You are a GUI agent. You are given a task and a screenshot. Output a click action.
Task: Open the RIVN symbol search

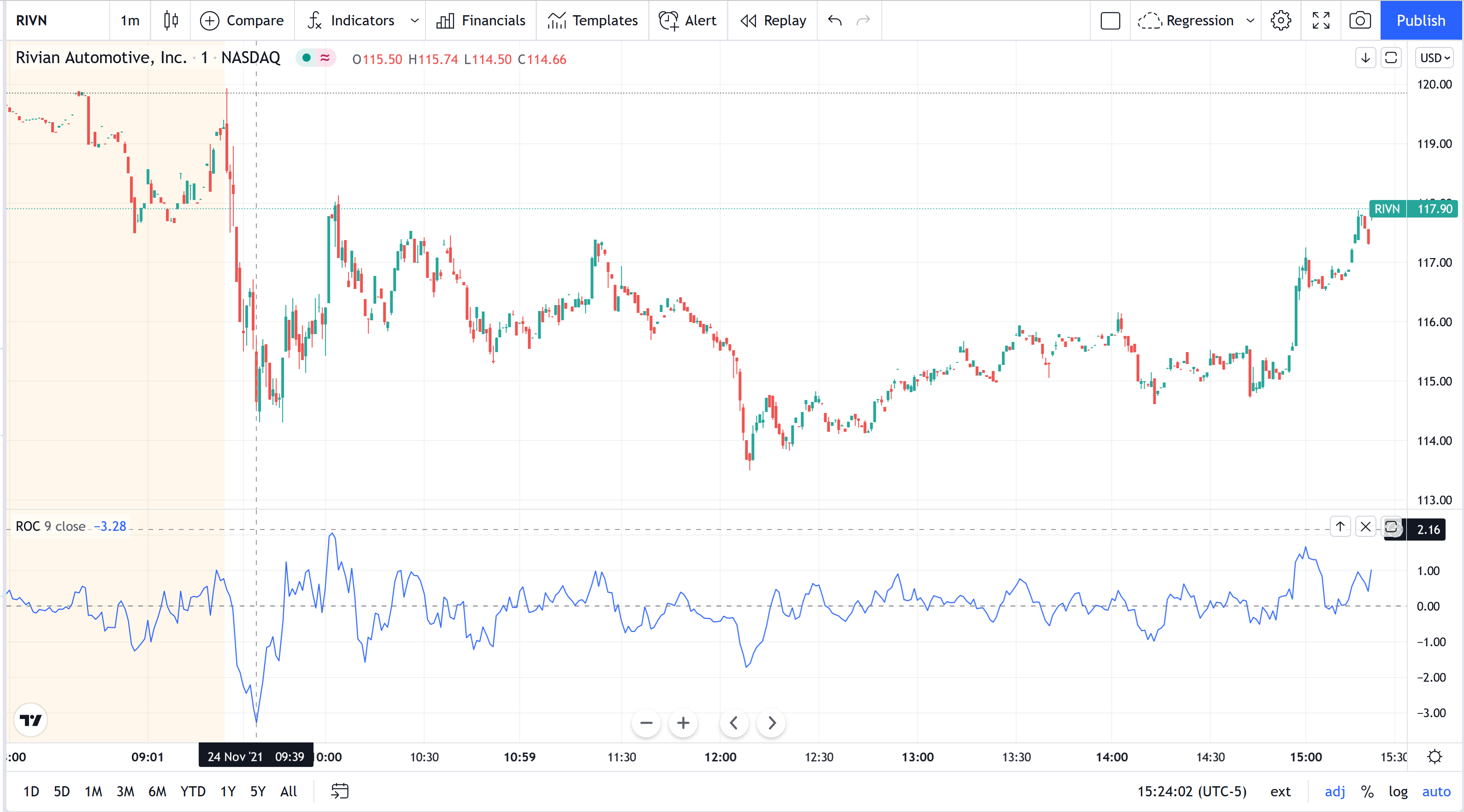[32, 20]
